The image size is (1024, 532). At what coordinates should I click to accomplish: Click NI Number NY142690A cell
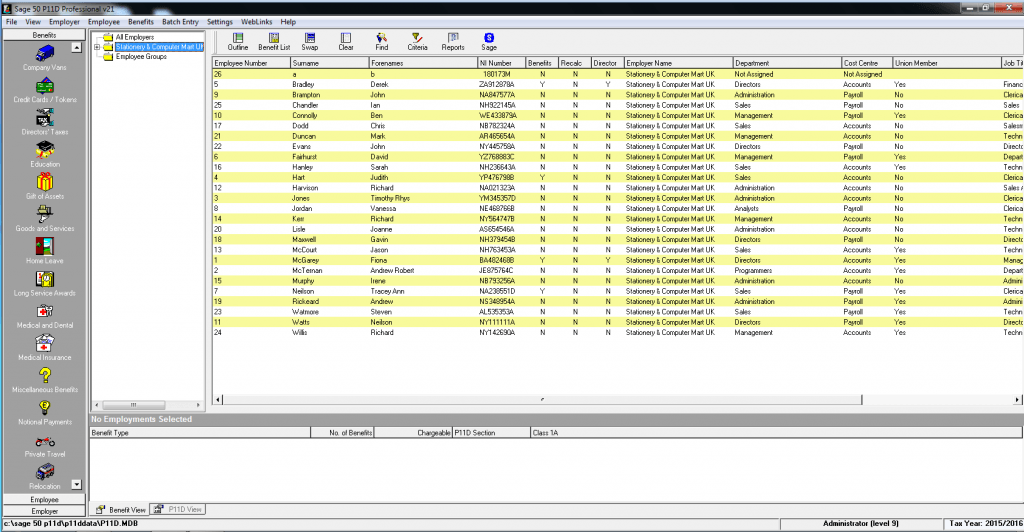point(501,332)
